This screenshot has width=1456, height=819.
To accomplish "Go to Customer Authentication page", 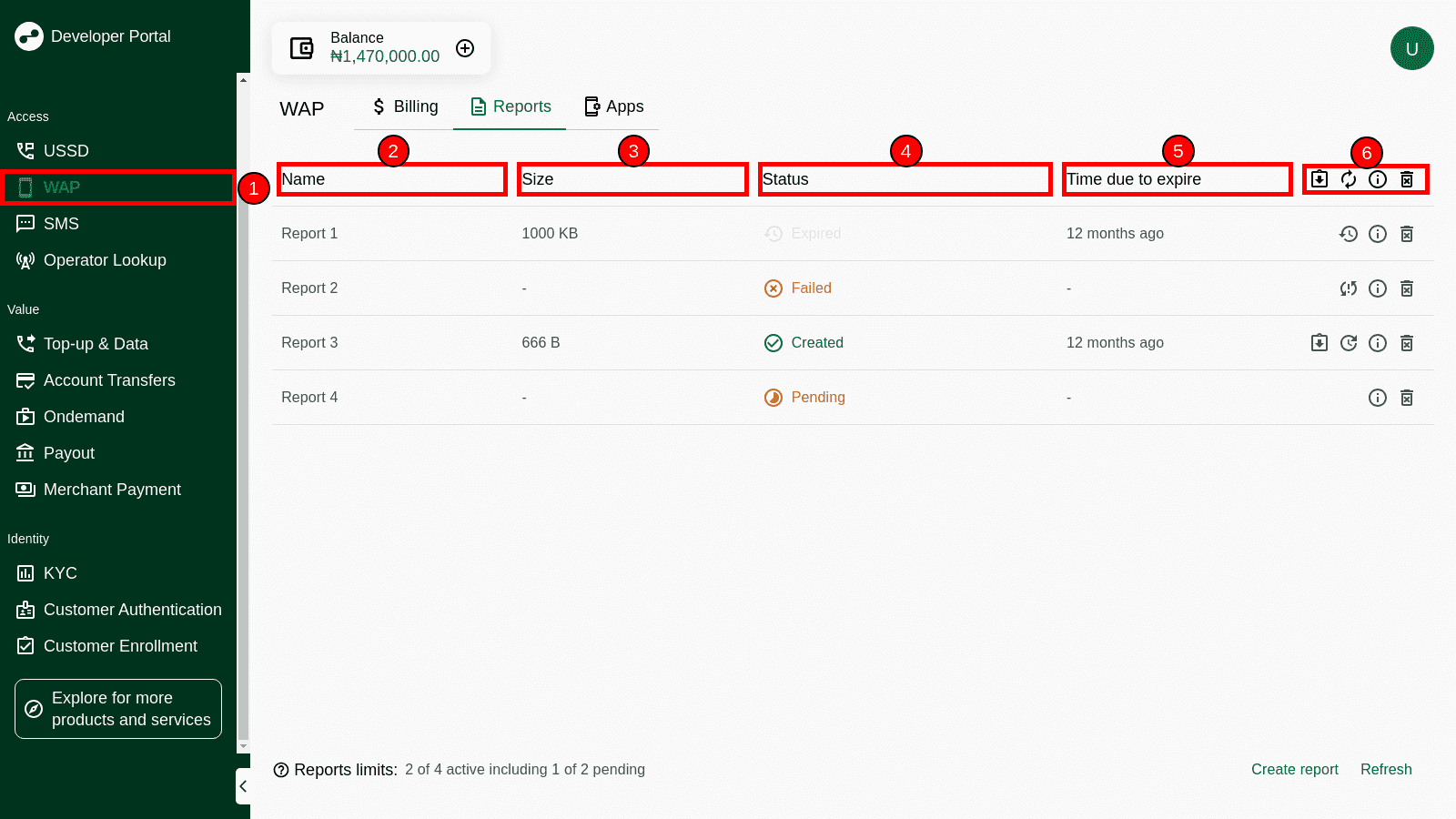I will [132, 610].
